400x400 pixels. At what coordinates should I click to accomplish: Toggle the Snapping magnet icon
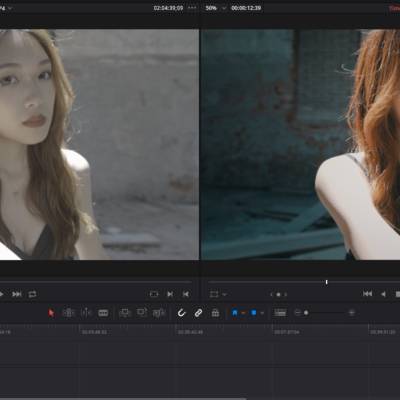click(181, 313)
